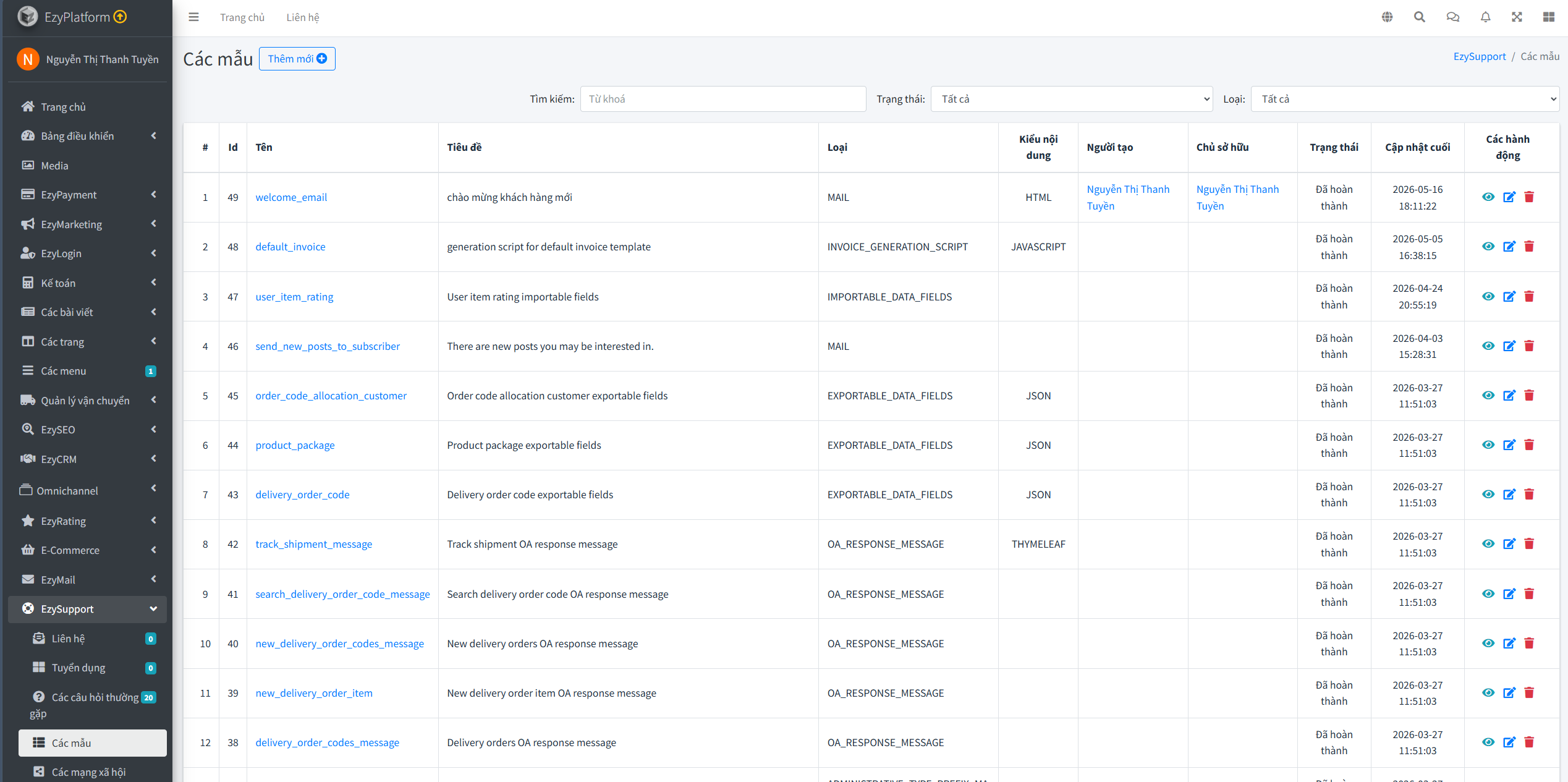Image resolution: width=1568 pixels, height=782 pixels.
Task: Click the Thêm mới button
Action: 297,59
